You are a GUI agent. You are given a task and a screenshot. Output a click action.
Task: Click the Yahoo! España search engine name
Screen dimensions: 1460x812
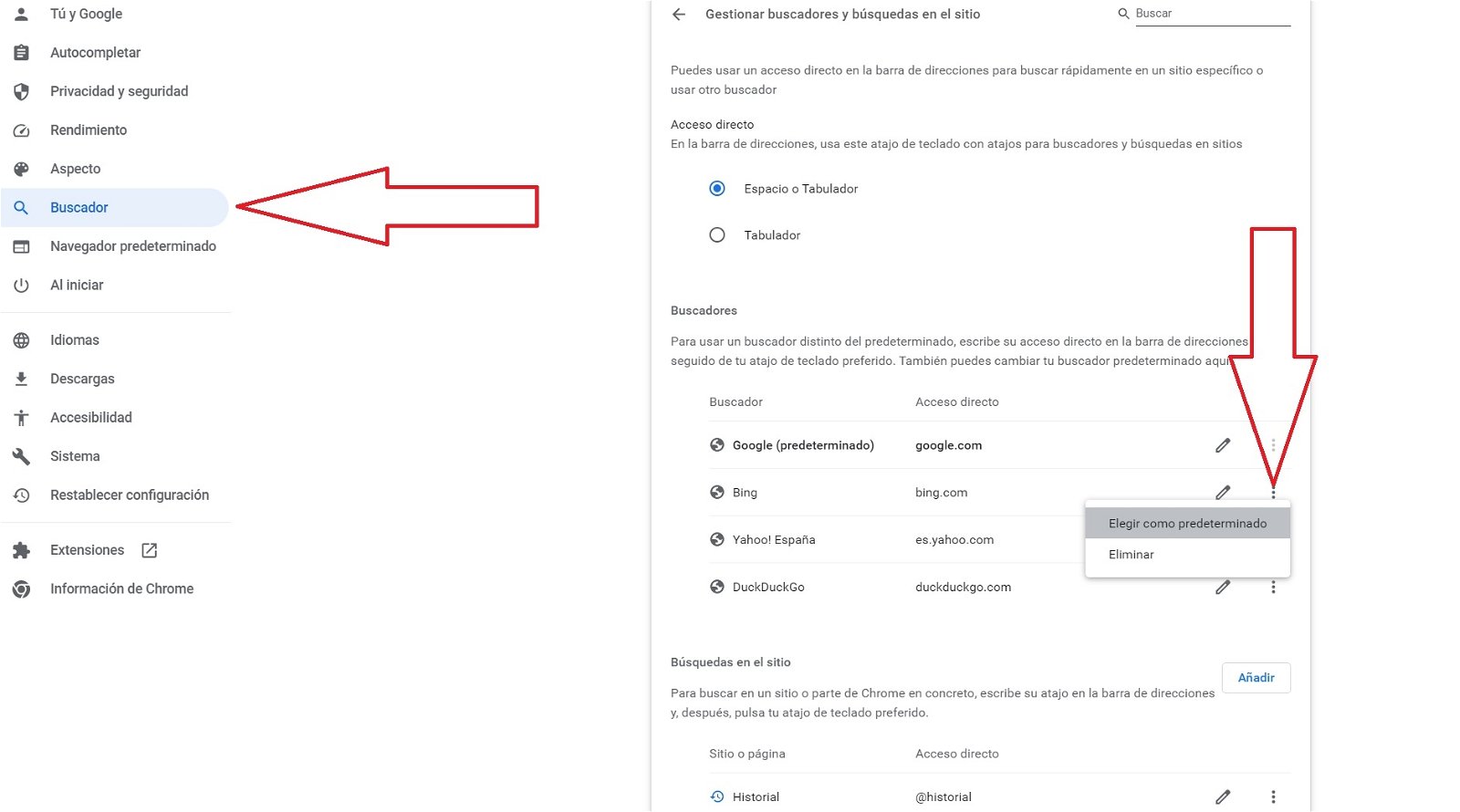(x=774, y=540)
